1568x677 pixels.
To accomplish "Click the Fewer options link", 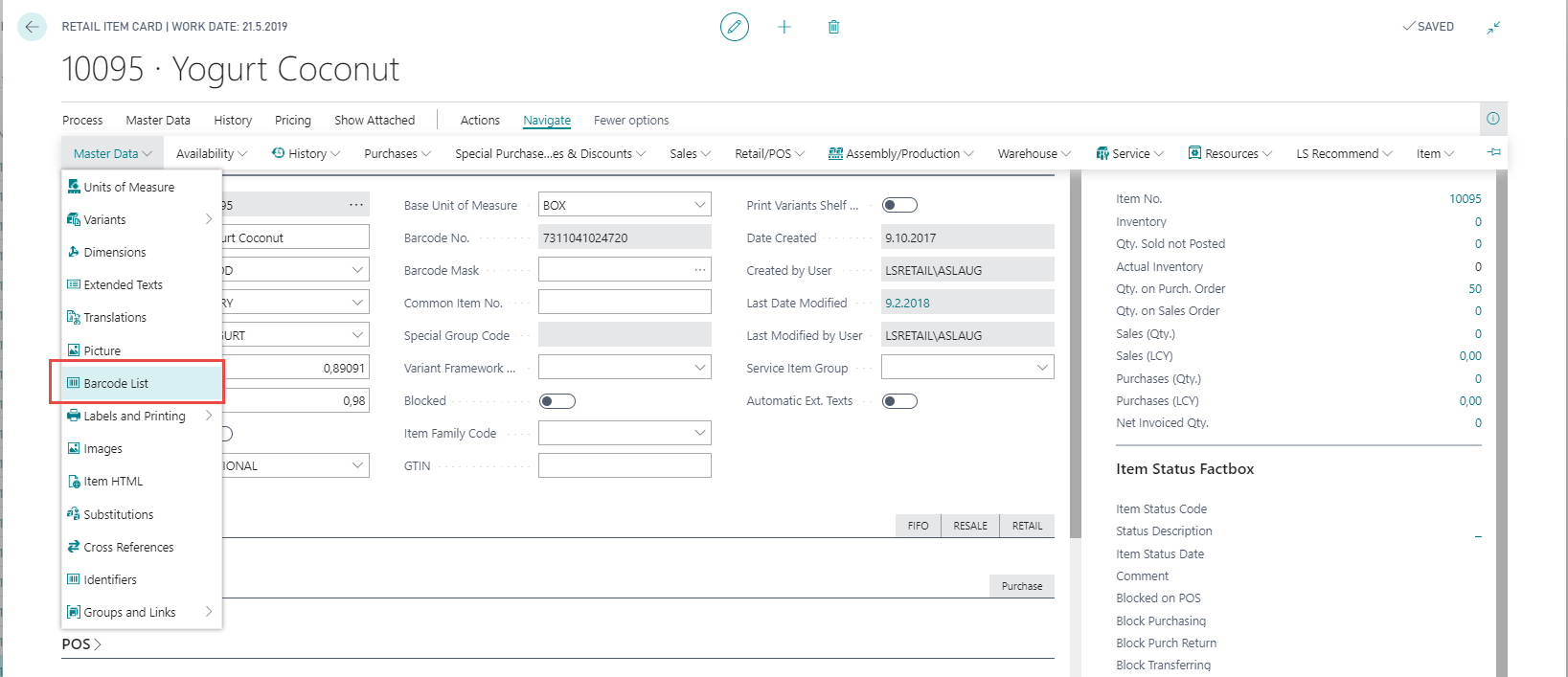I will (x=631, y=121).
